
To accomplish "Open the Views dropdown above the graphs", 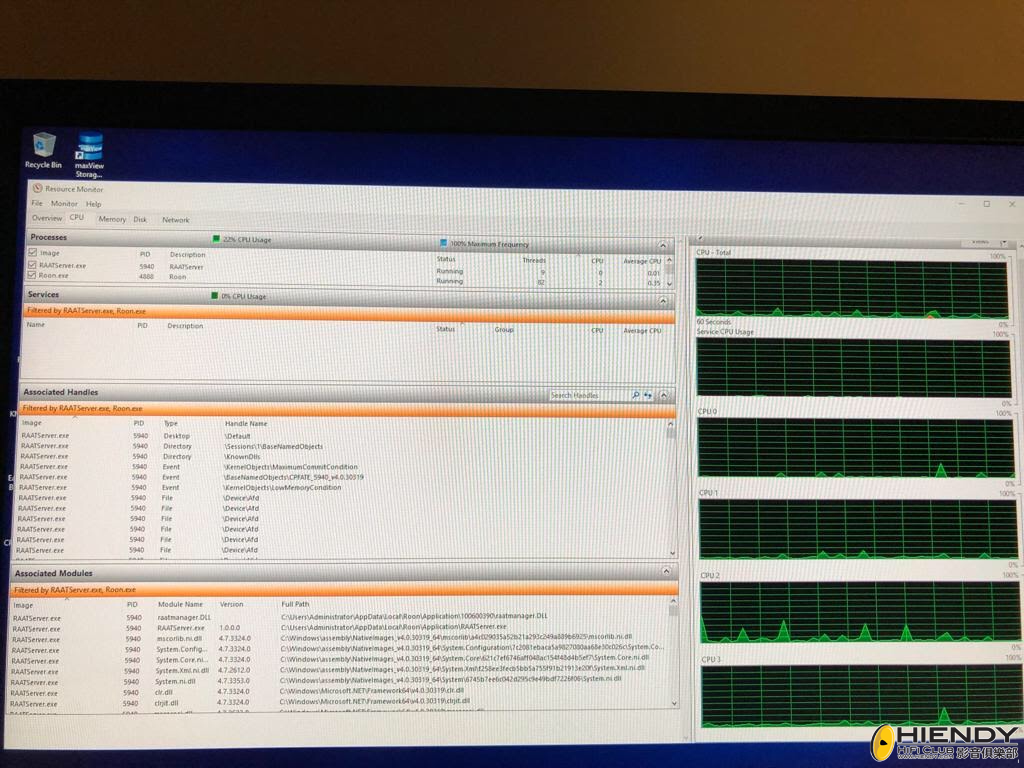I will coord(985,241).
